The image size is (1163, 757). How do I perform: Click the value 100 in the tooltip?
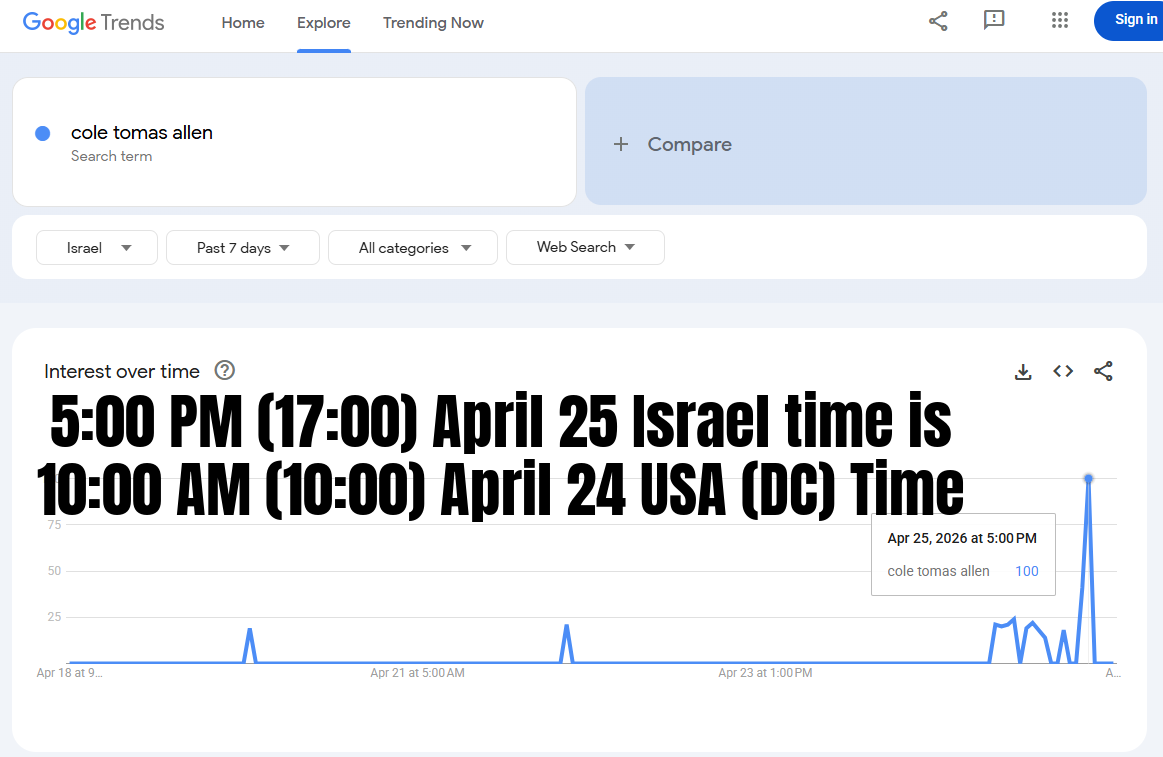(1027, 571)
